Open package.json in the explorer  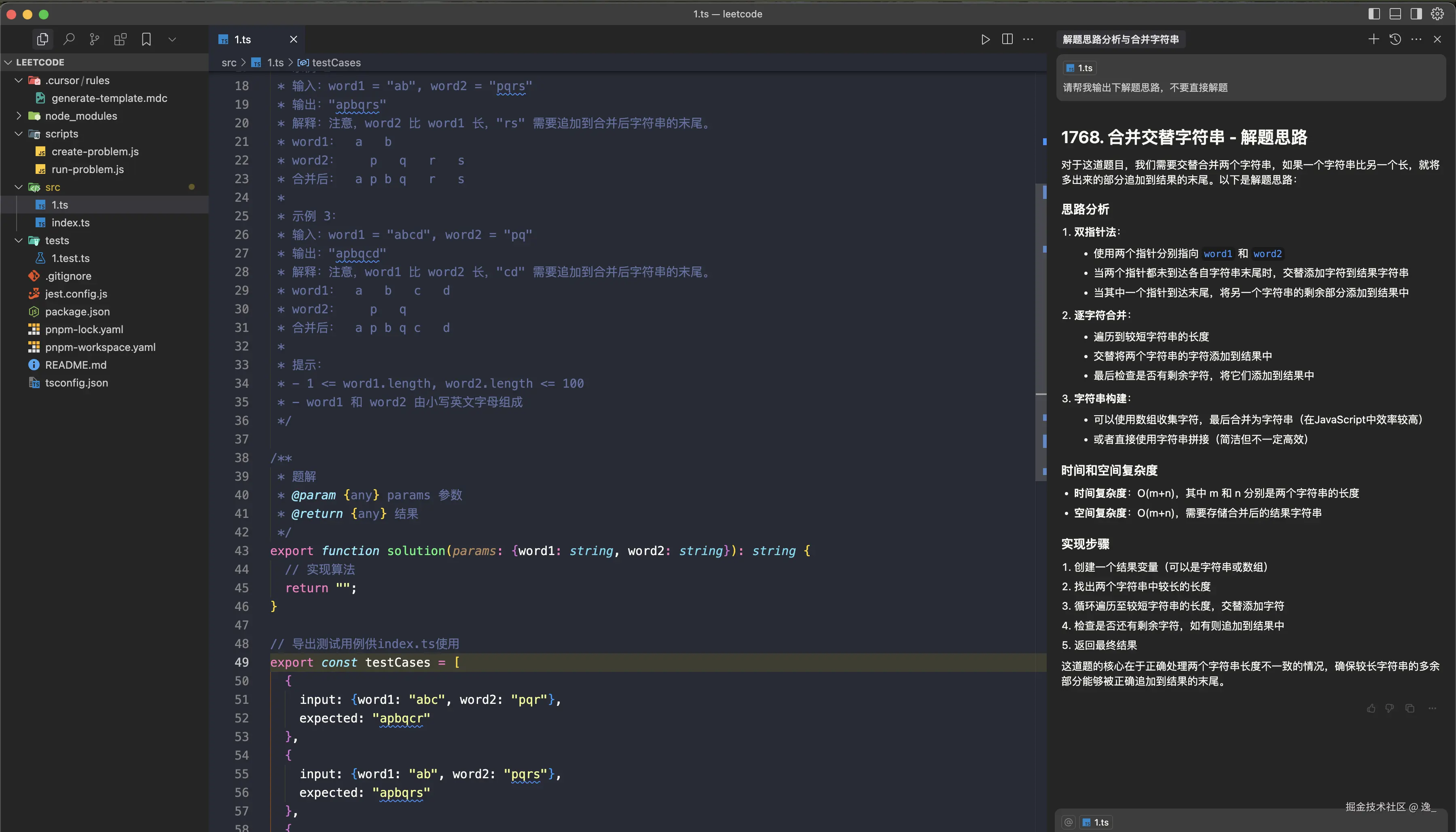click(77, 311)
